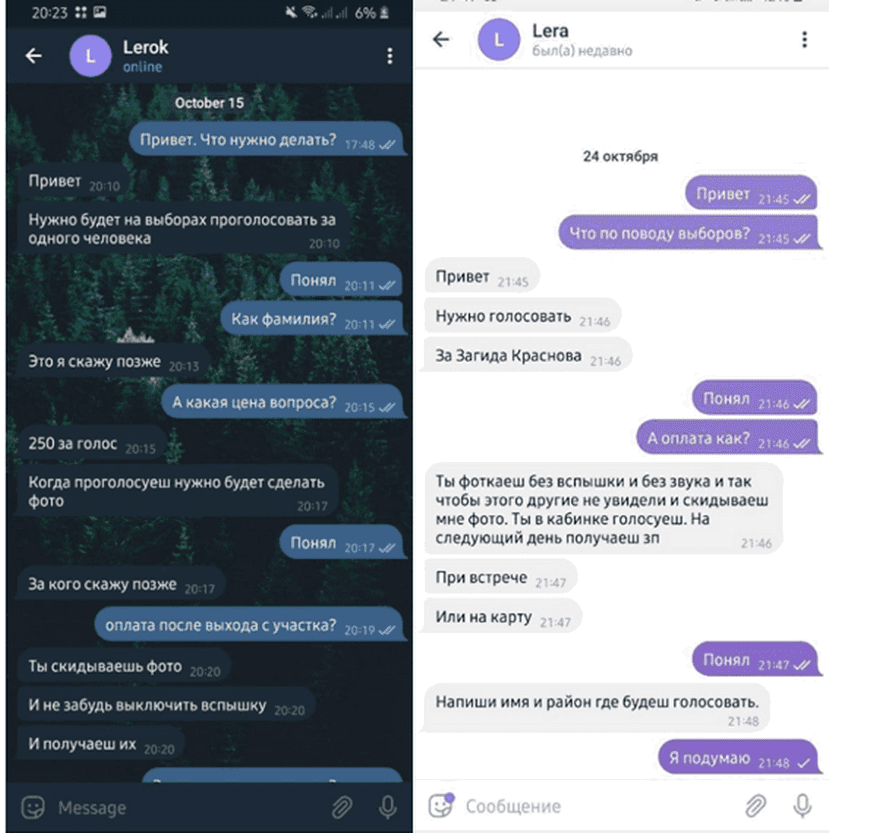Tap back arrow in Lera chat

(441, 39)
